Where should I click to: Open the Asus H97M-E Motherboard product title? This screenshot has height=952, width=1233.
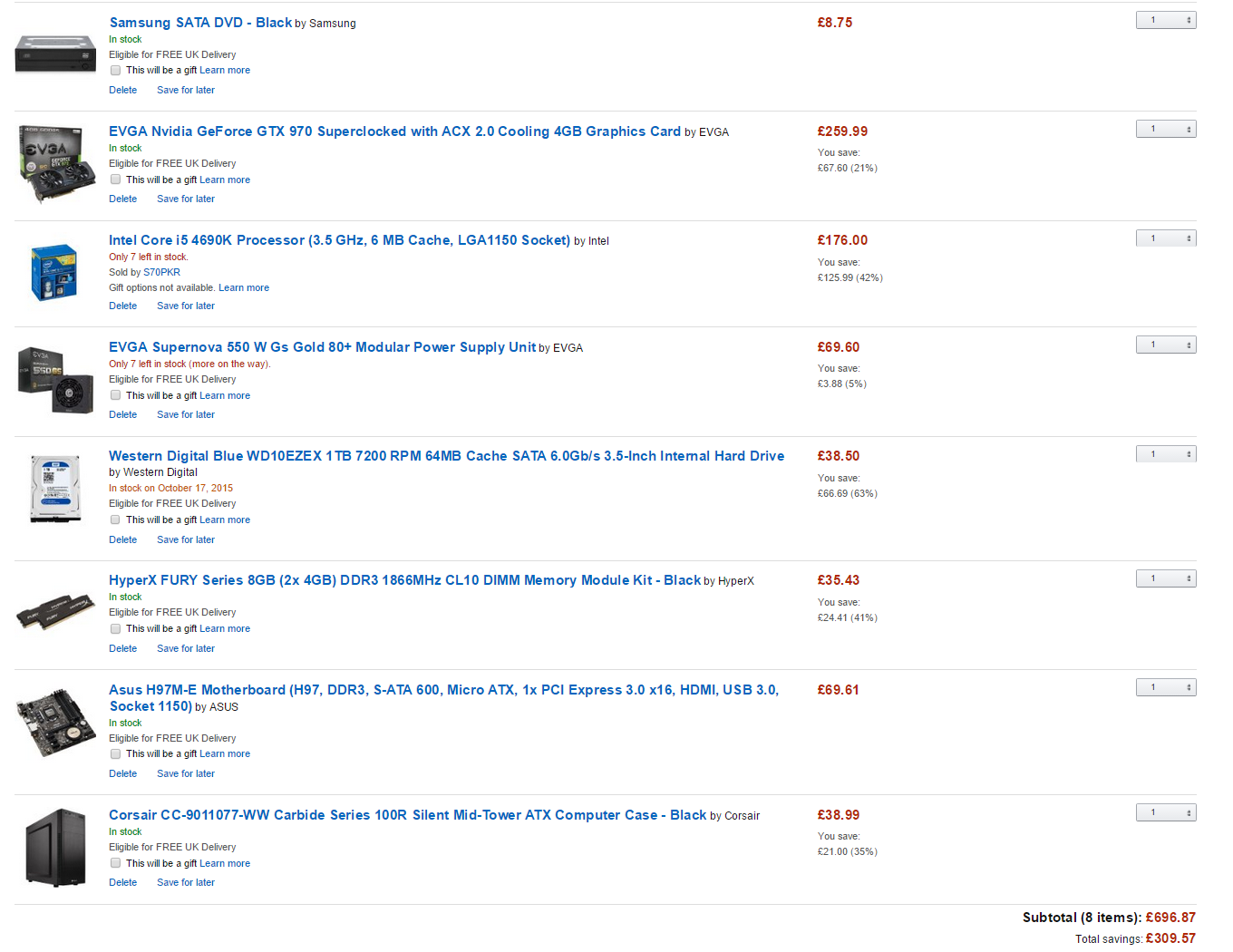click(x=443, y=698)
